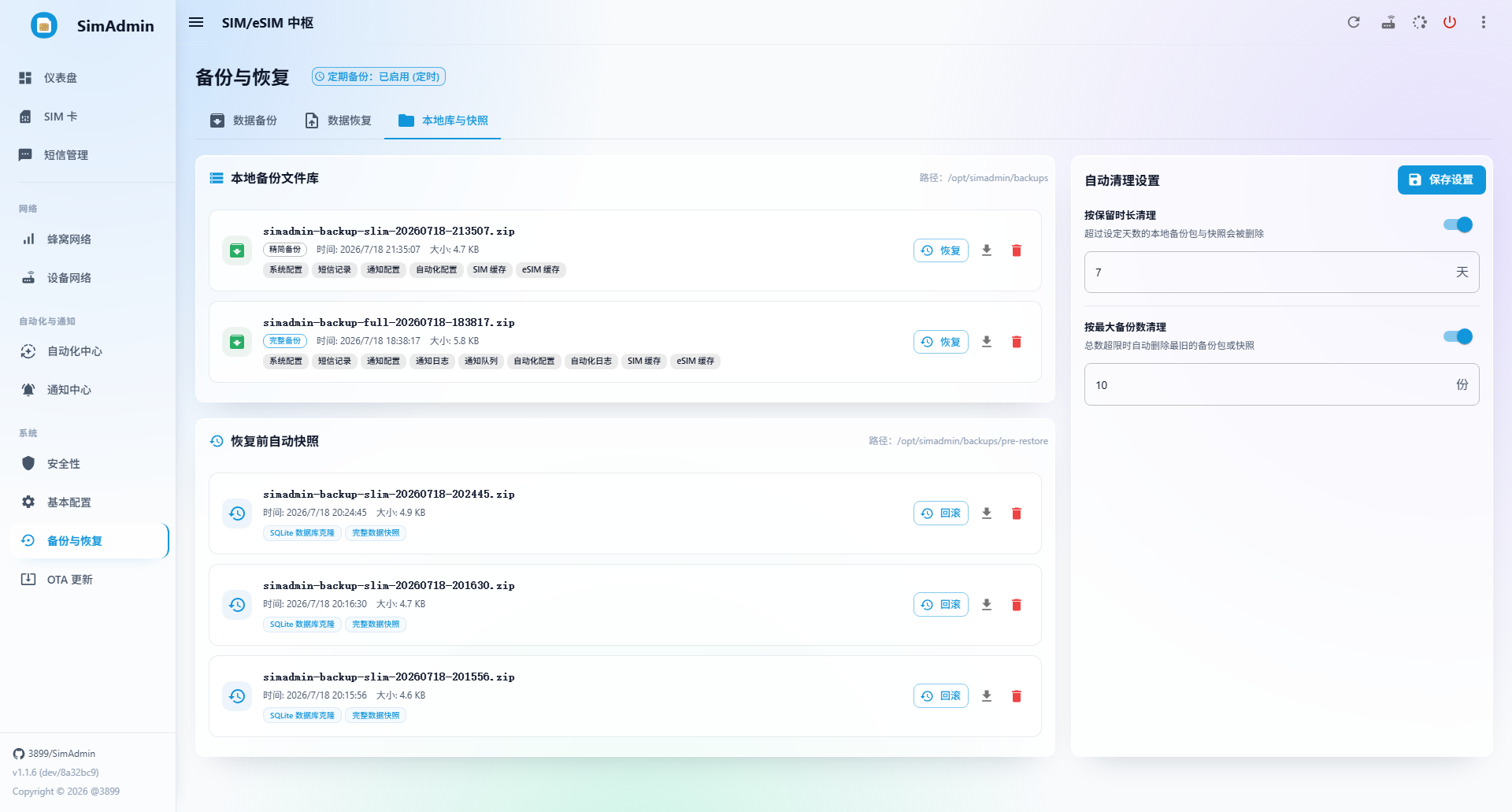Open 短信管理 in sidebar
The height and width of the screenshot is (812, 1512).
click(87, 155)
